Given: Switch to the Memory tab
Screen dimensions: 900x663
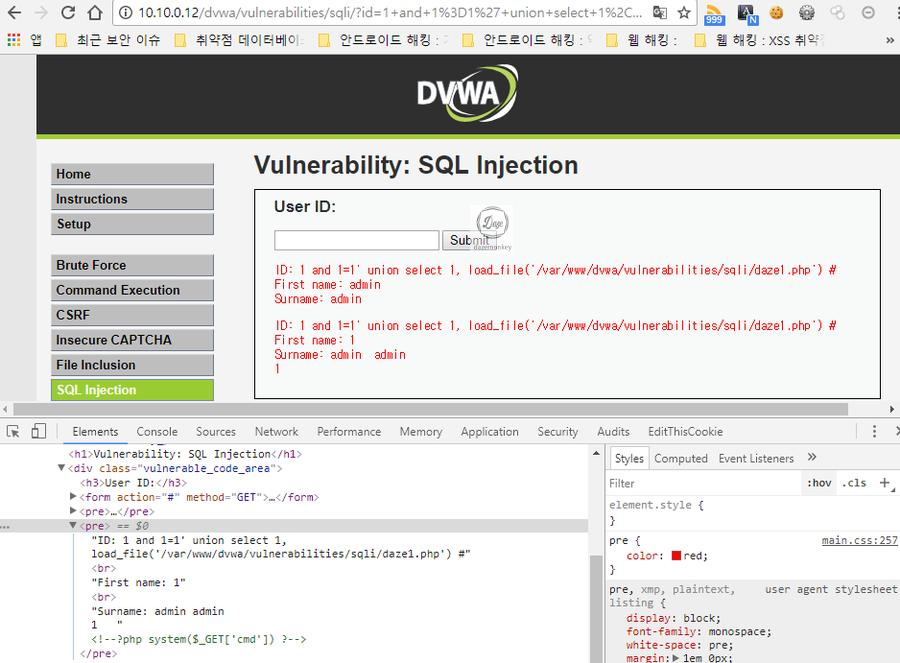Looking at the screenshot, I should (x=421, y=431).
